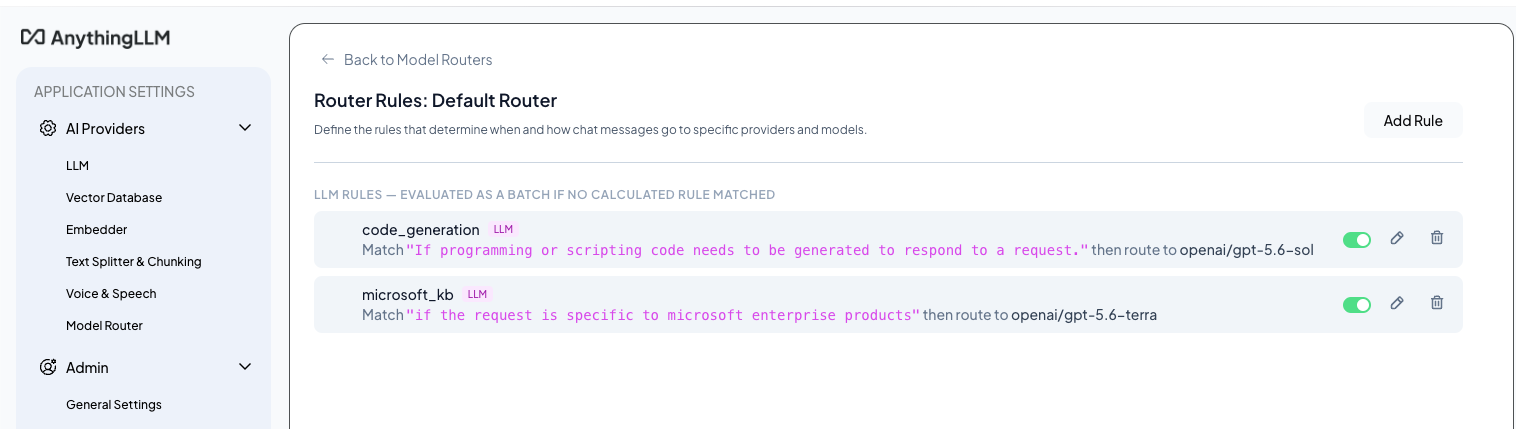
Task: Click the AI Providers gear icon
Action: tap(47, 128)
